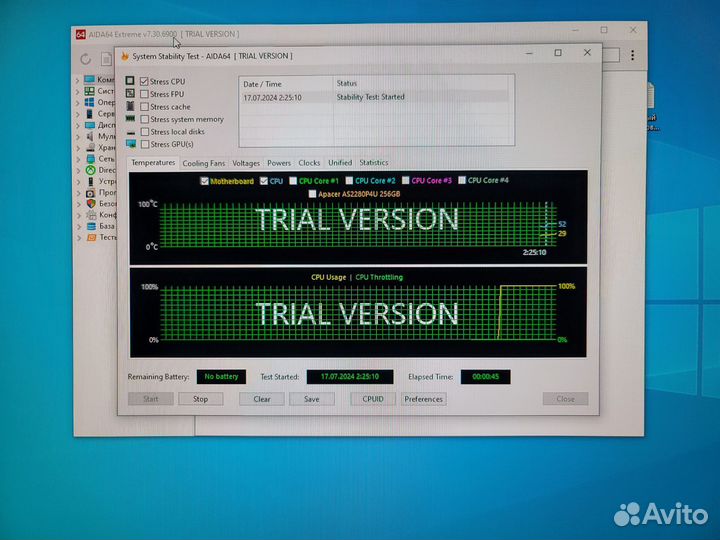
Task: Switch to the Cooling Fans tab
Action: click(204, 163)
